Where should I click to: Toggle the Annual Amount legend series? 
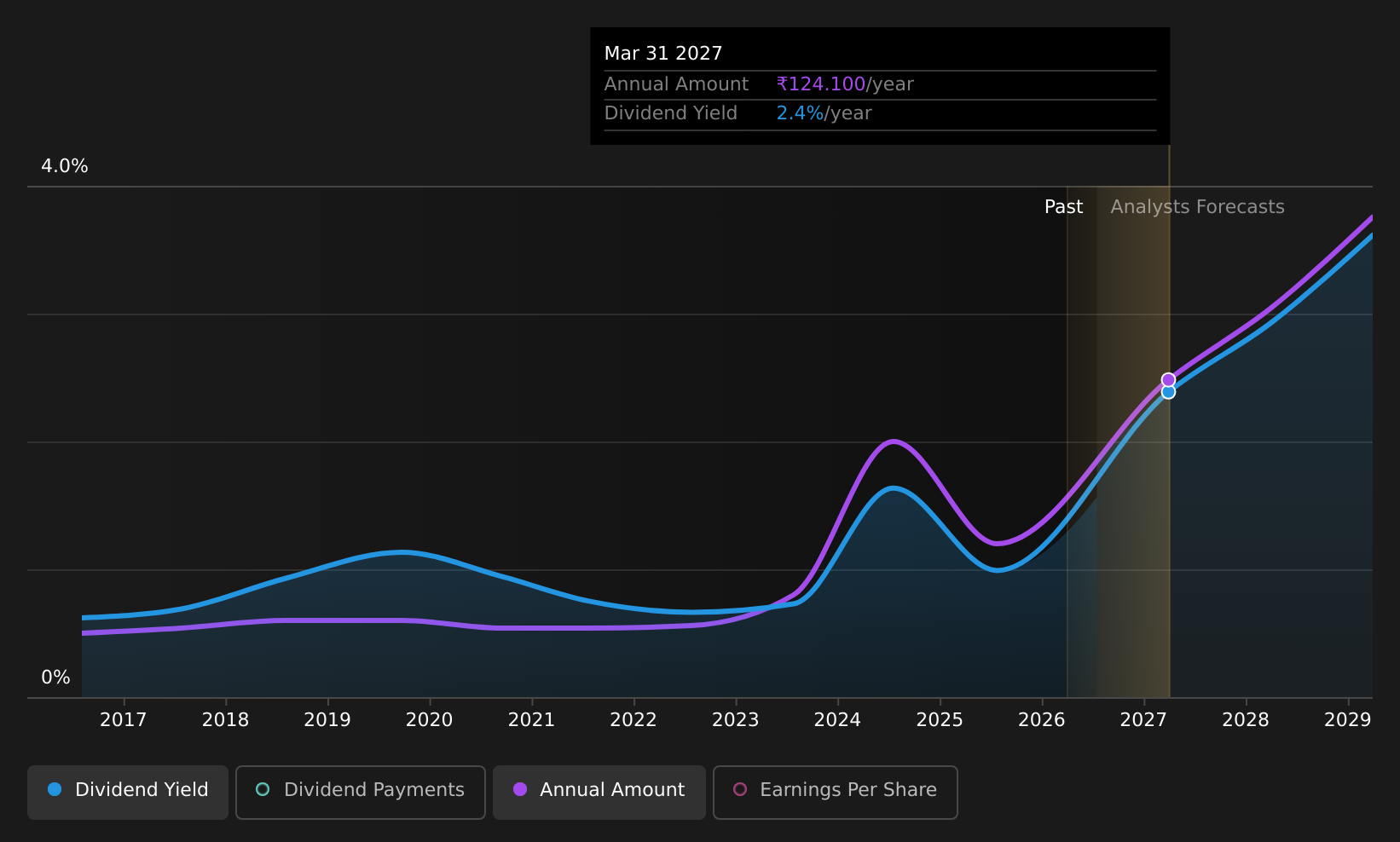tap(599, 792)
